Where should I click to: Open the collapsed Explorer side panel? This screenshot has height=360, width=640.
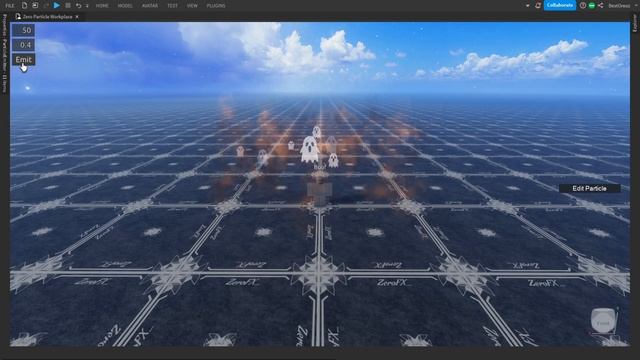[635, 23]
